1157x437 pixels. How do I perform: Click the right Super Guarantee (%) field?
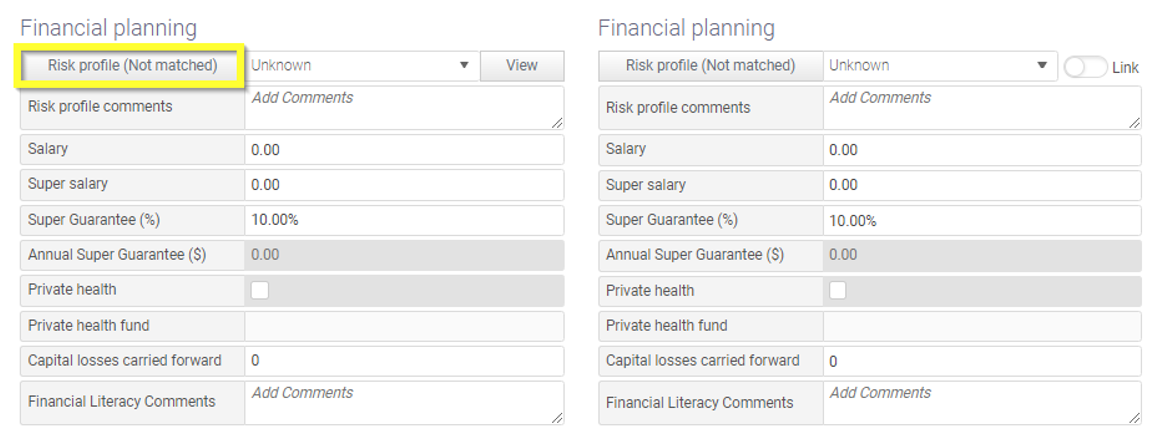982,220
